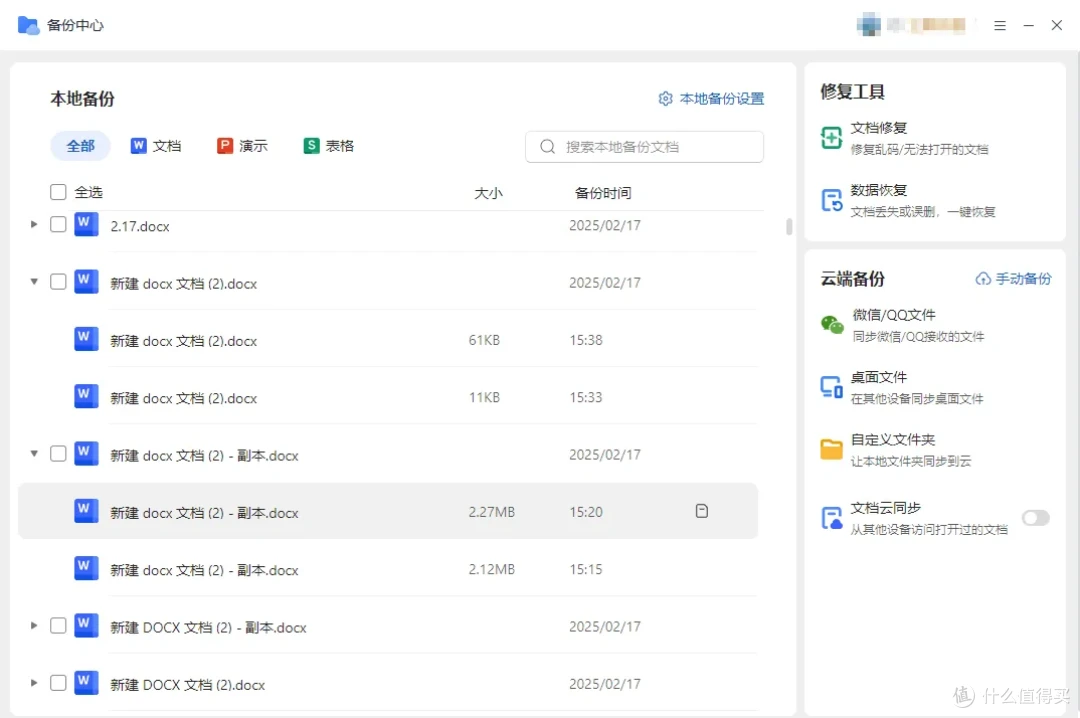Click the user avatar in the title bar

[x=869, y=25]
